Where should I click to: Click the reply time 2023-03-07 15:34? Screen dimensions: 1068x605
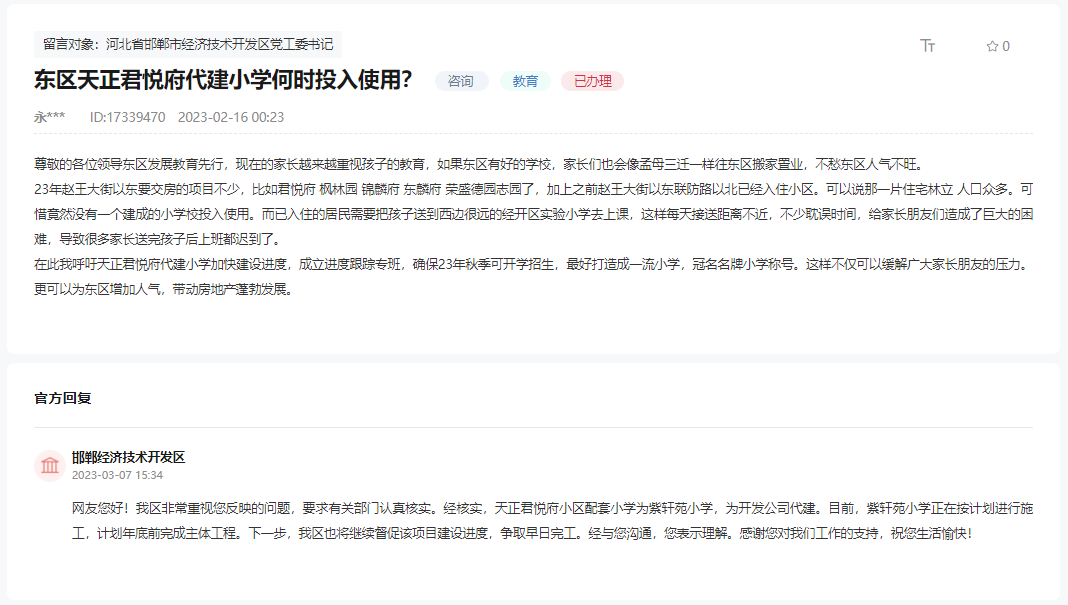117,475
